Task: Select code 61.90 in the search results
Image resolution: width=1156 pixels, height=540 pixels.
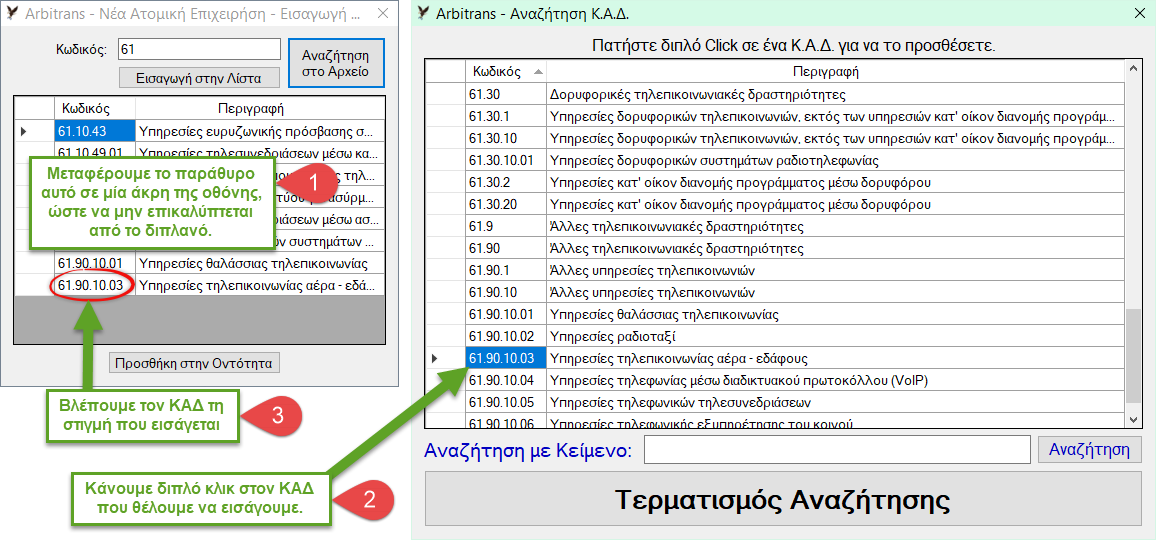Action: [x=506, y=249]
